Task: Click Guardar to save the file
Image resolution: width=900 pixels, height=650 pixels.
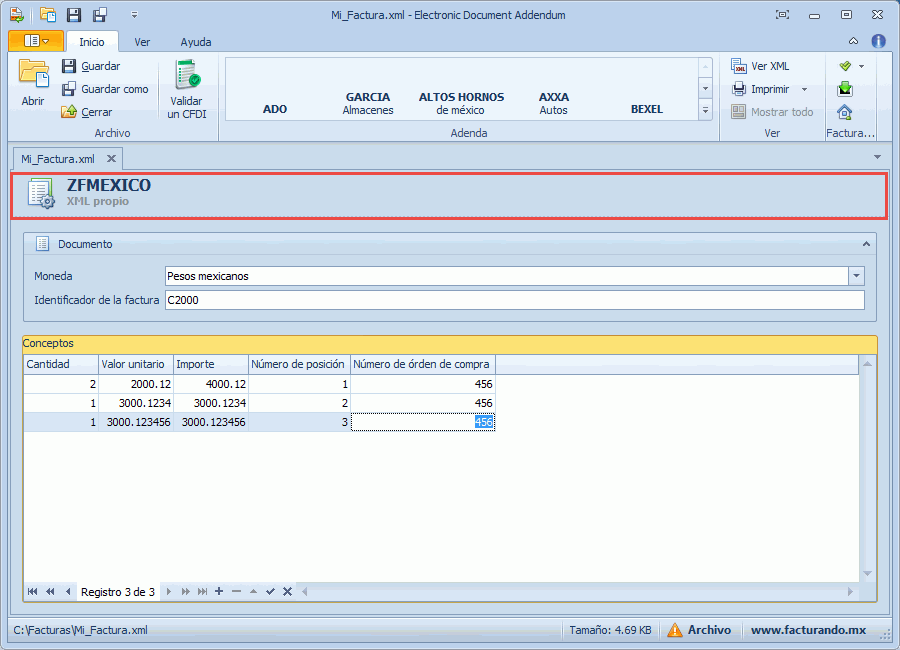Action: tap(100, 66)
